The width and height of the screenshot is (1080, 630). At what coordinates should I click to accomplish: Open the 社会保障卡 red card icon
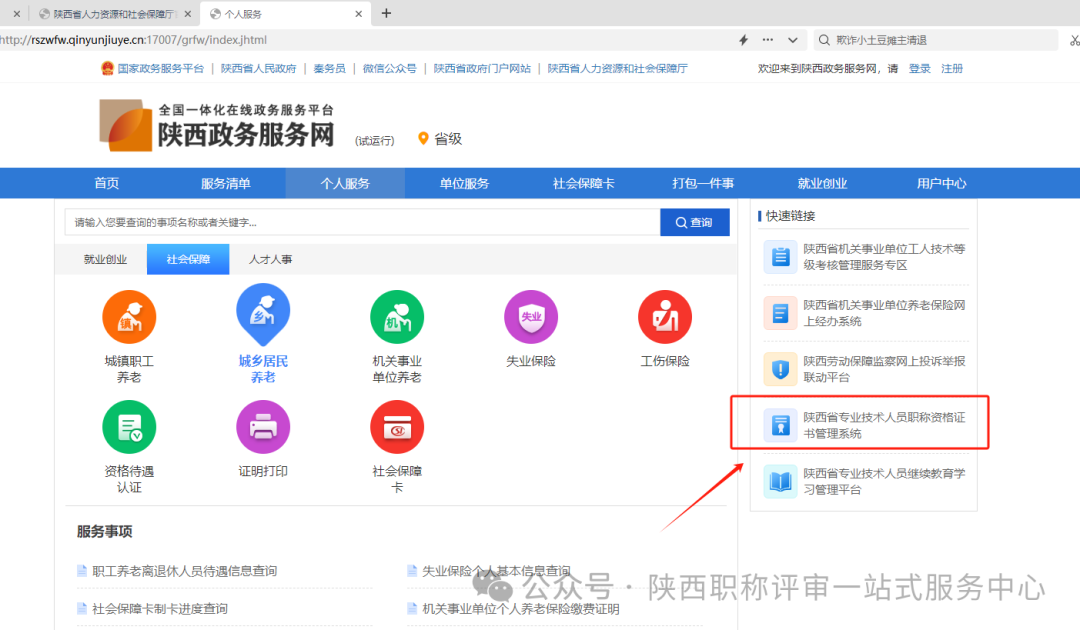[397, 427]
